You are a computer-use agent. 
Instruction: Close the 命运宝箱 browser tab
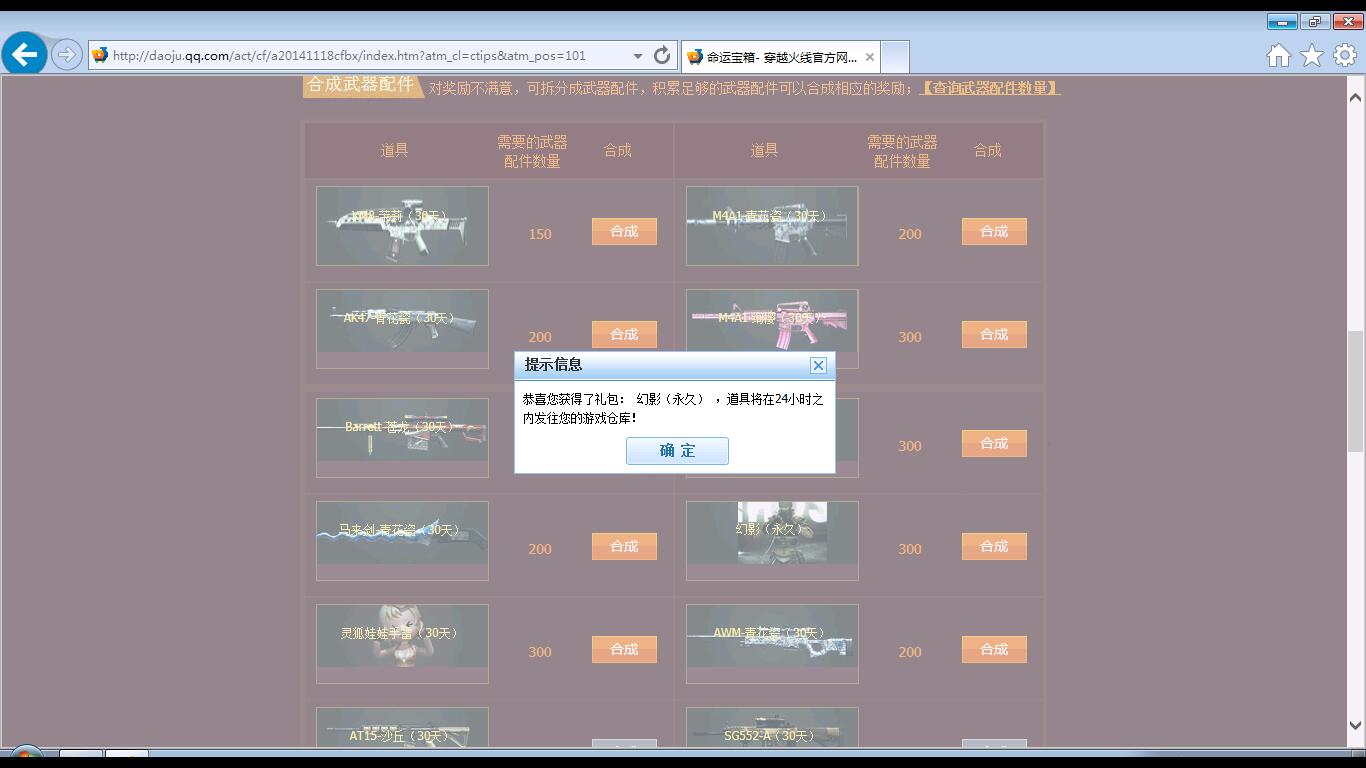coord(870,57)
